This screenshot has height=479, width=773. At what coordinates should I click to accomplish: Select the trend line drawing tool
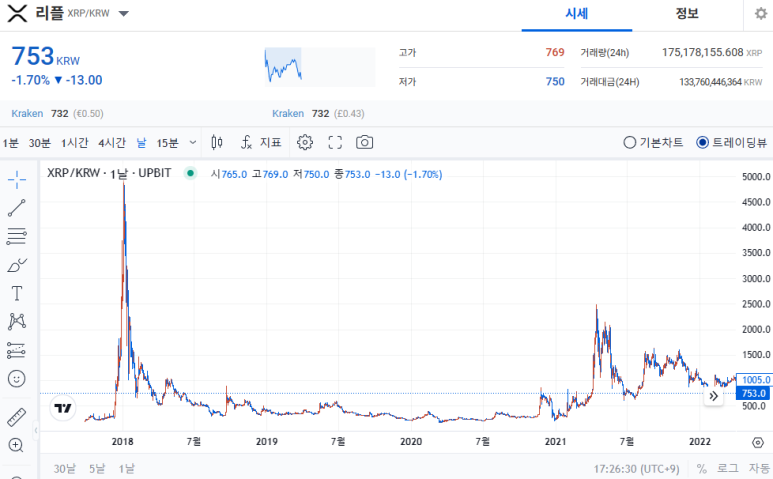tap(17, 208)
